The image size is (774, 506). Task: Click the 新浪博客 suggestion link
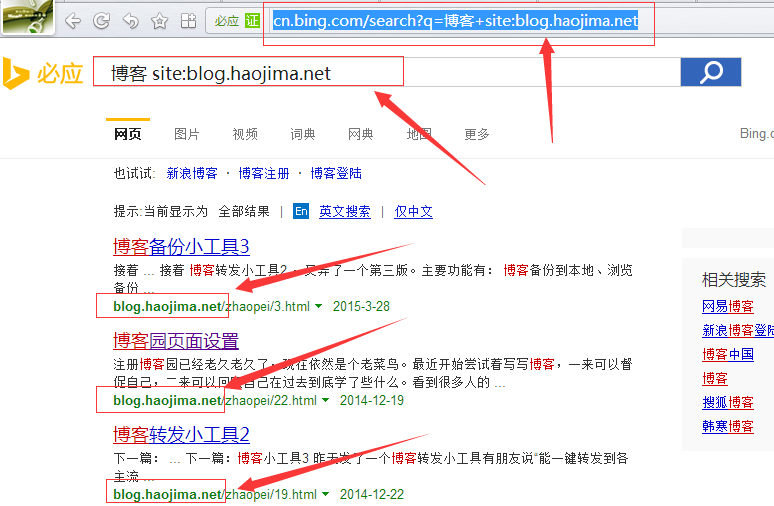192,173
